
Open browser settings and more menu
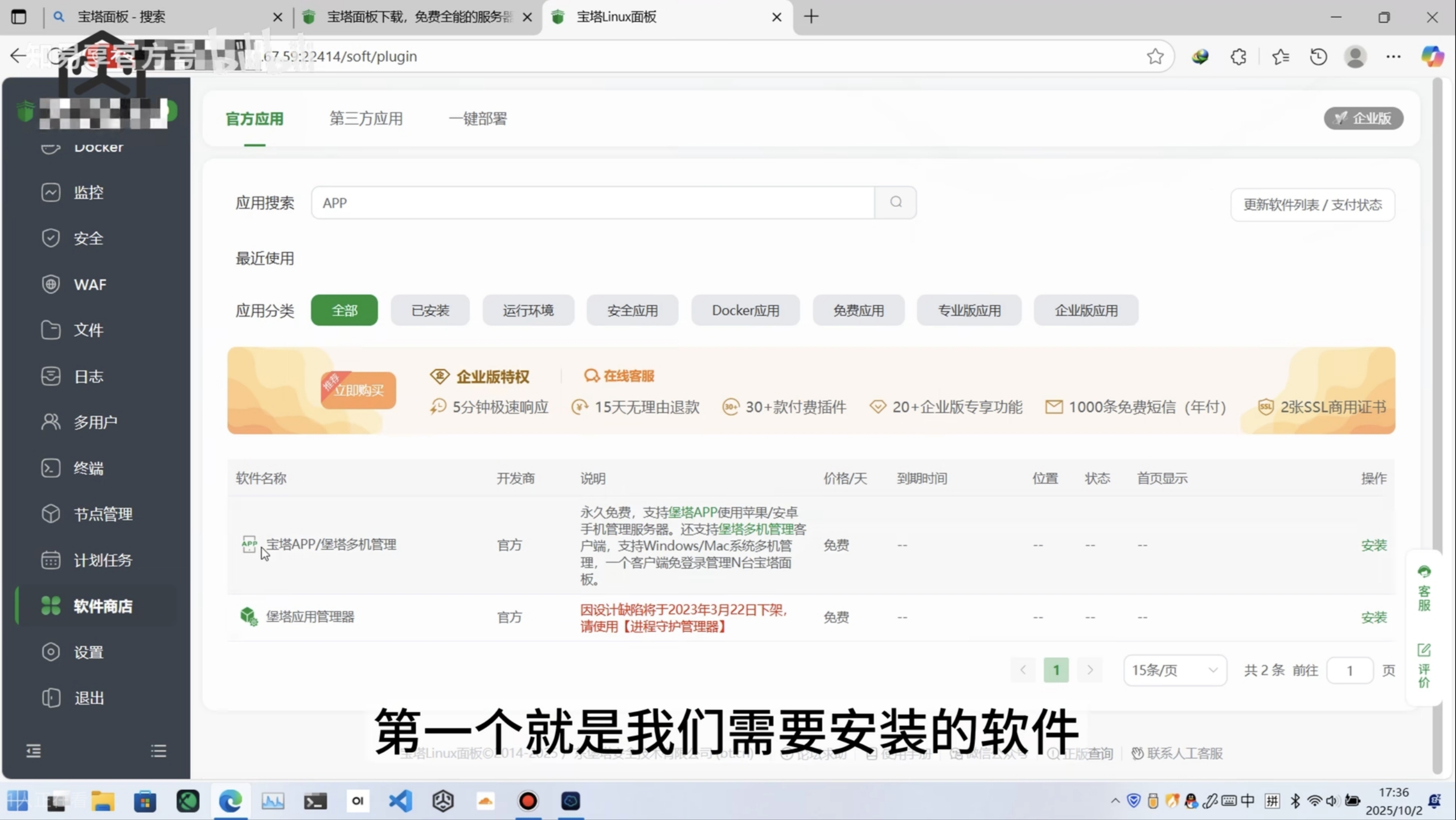point(1393,56)
